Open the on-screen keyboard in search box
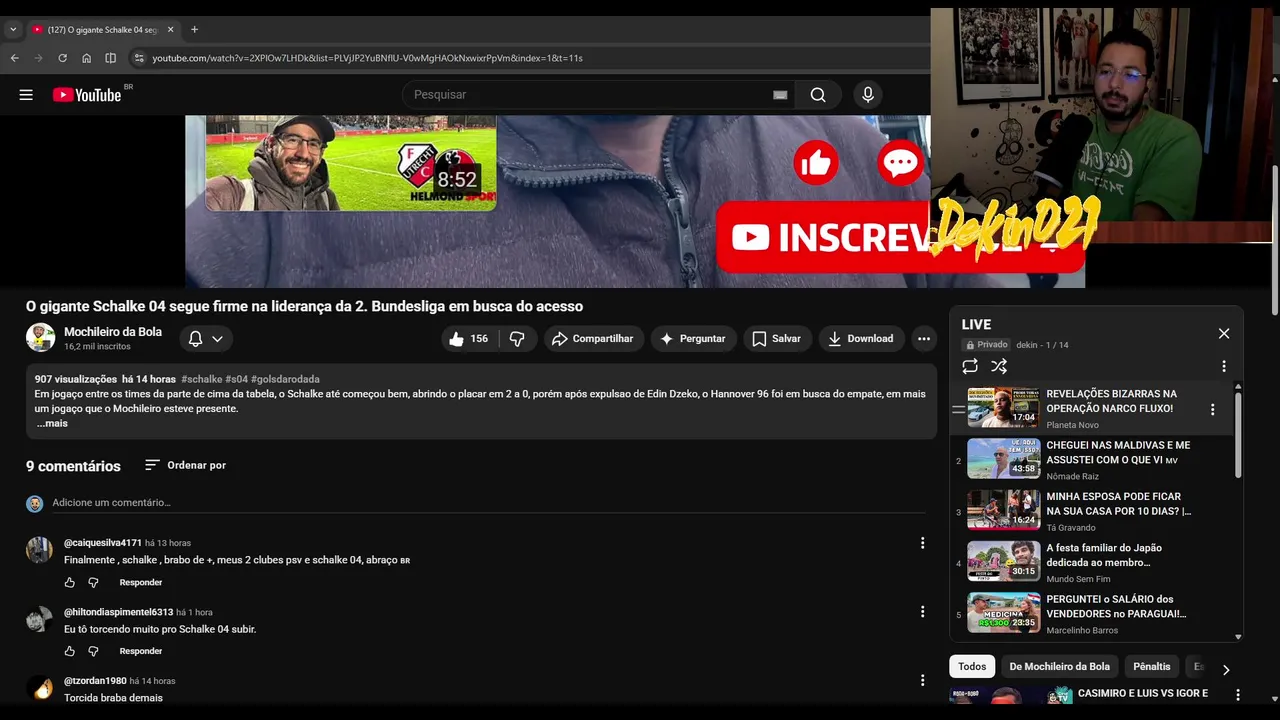The width and height of the screenshot is (1280, 720). pyautogui.click(x=780, y=95)
